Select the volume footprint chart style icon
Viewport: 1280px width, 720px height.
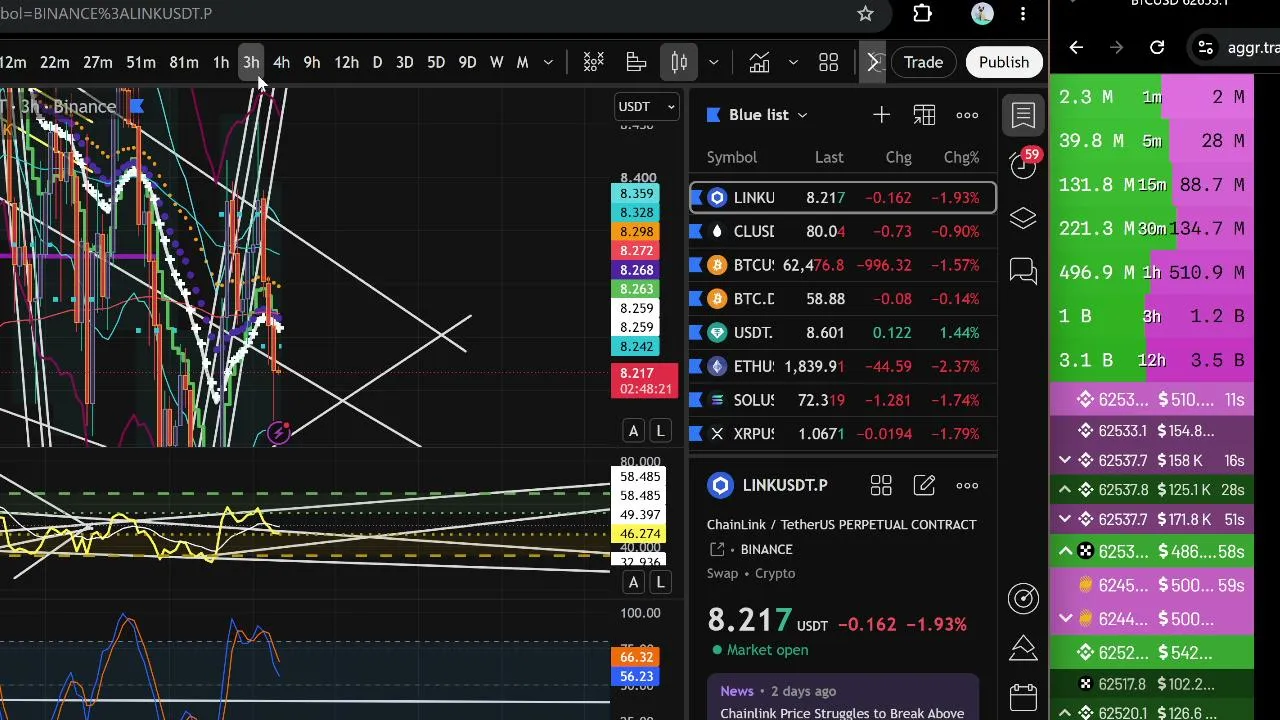click(x=636, y=63)
